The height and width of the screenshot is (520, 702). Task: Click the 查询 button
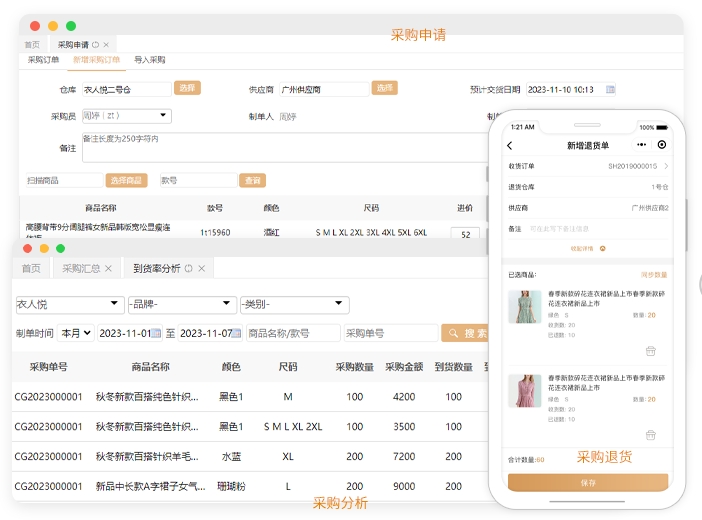click(253, 180)
